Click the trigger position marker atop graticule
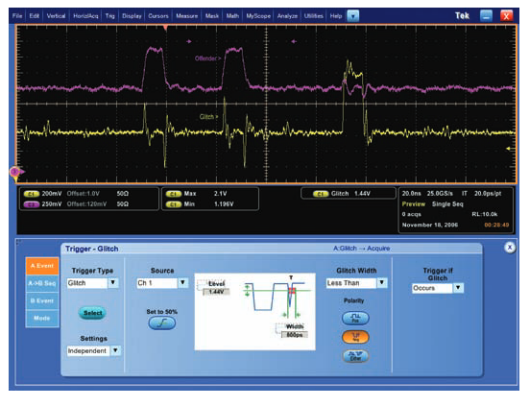This screenshot has height=396, width=525. (x=165, y=28)
